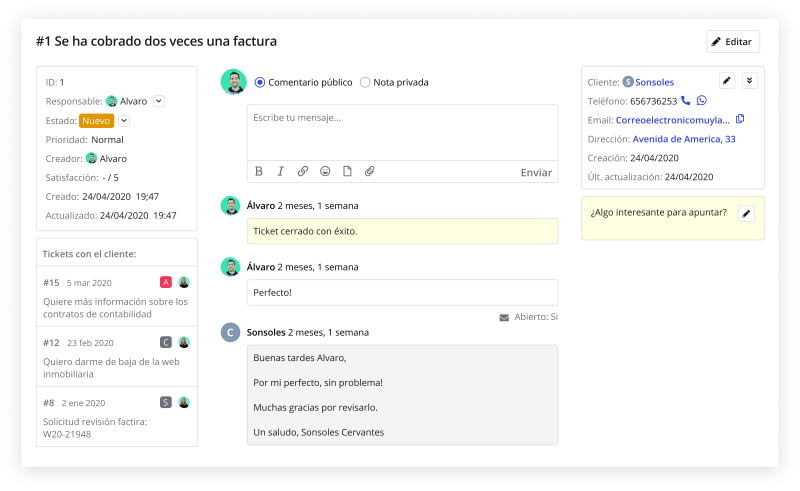Click the Editar button
The image size is (800, 491).
click(x=733, y=42)
